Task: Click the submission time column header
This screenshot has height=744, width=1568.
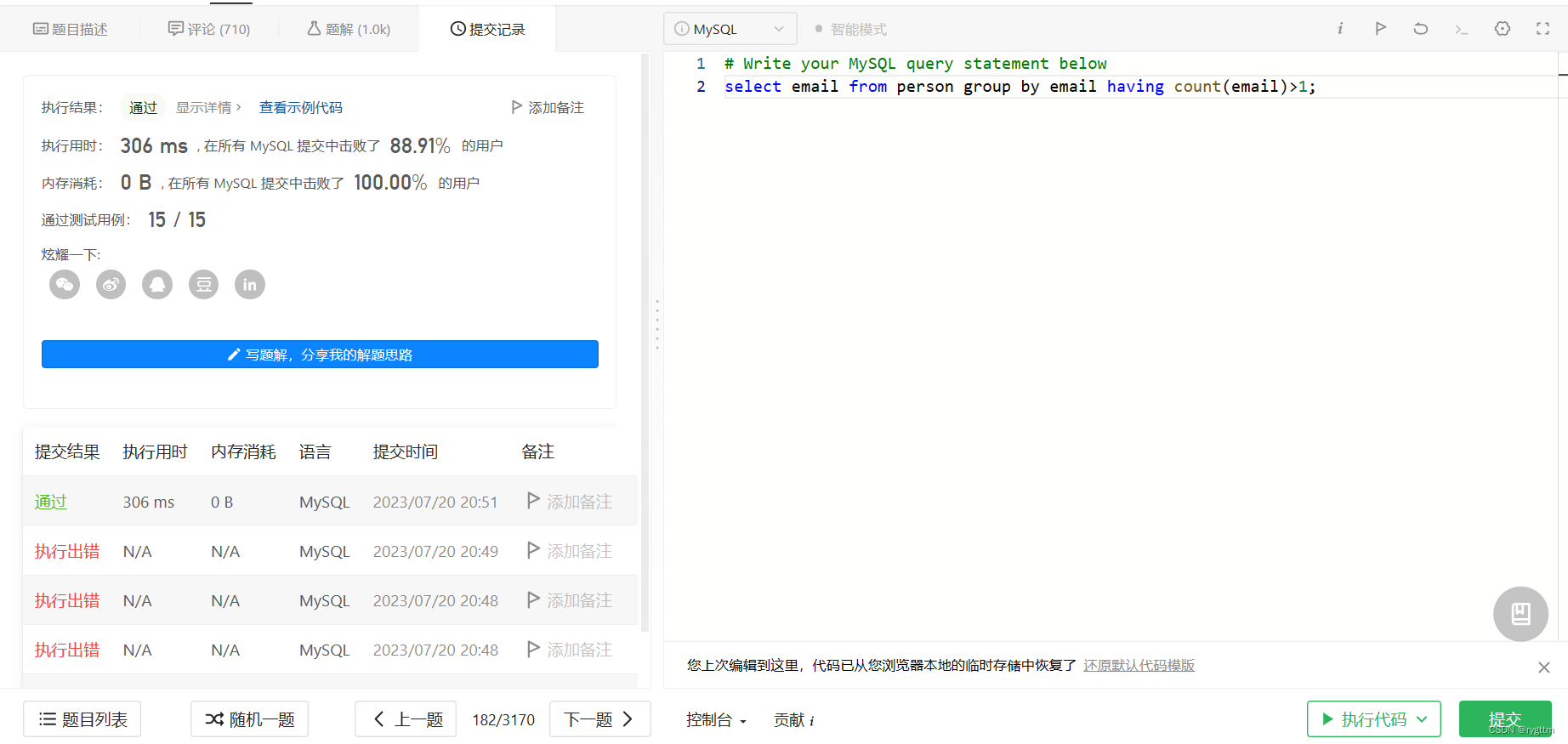Action: tap(405, 452)
